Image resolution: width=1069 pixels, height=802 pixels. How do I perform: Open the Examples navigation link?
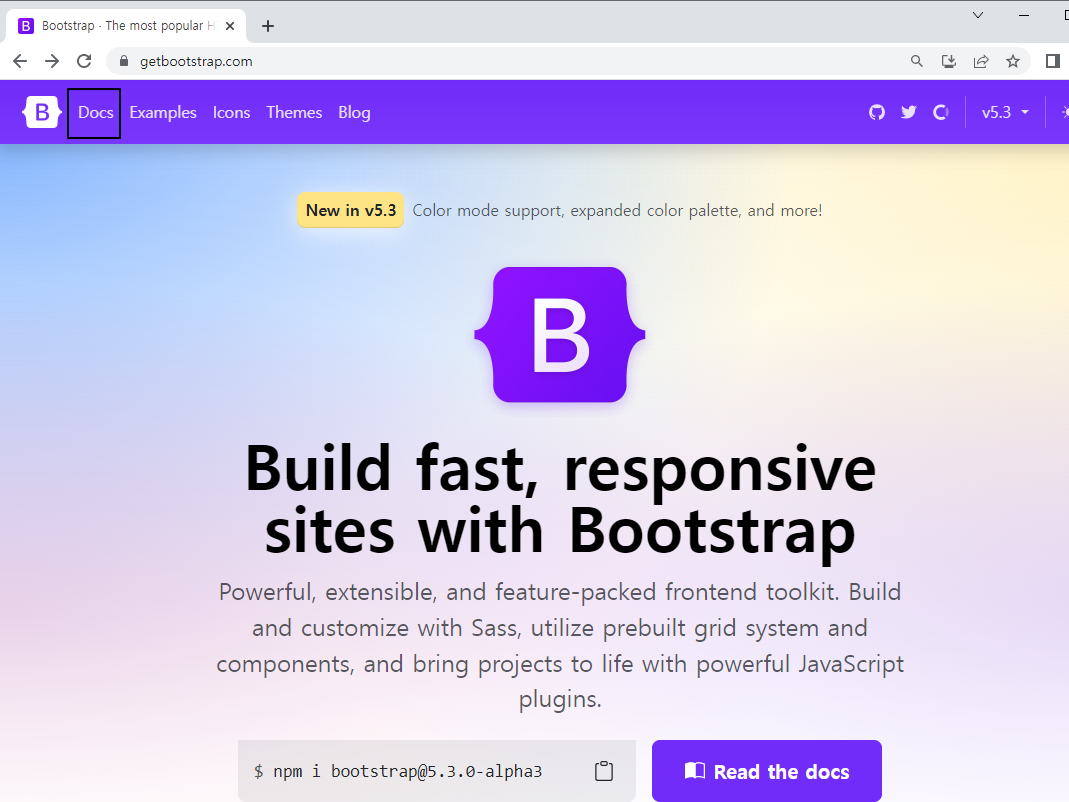tap(163, 113)
